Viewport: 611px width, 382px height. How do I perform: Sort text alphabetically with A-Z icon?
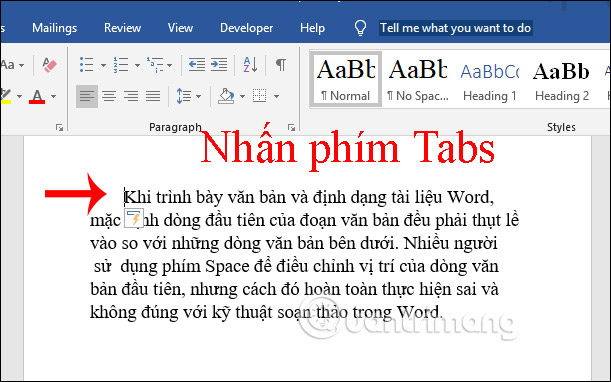250,65
